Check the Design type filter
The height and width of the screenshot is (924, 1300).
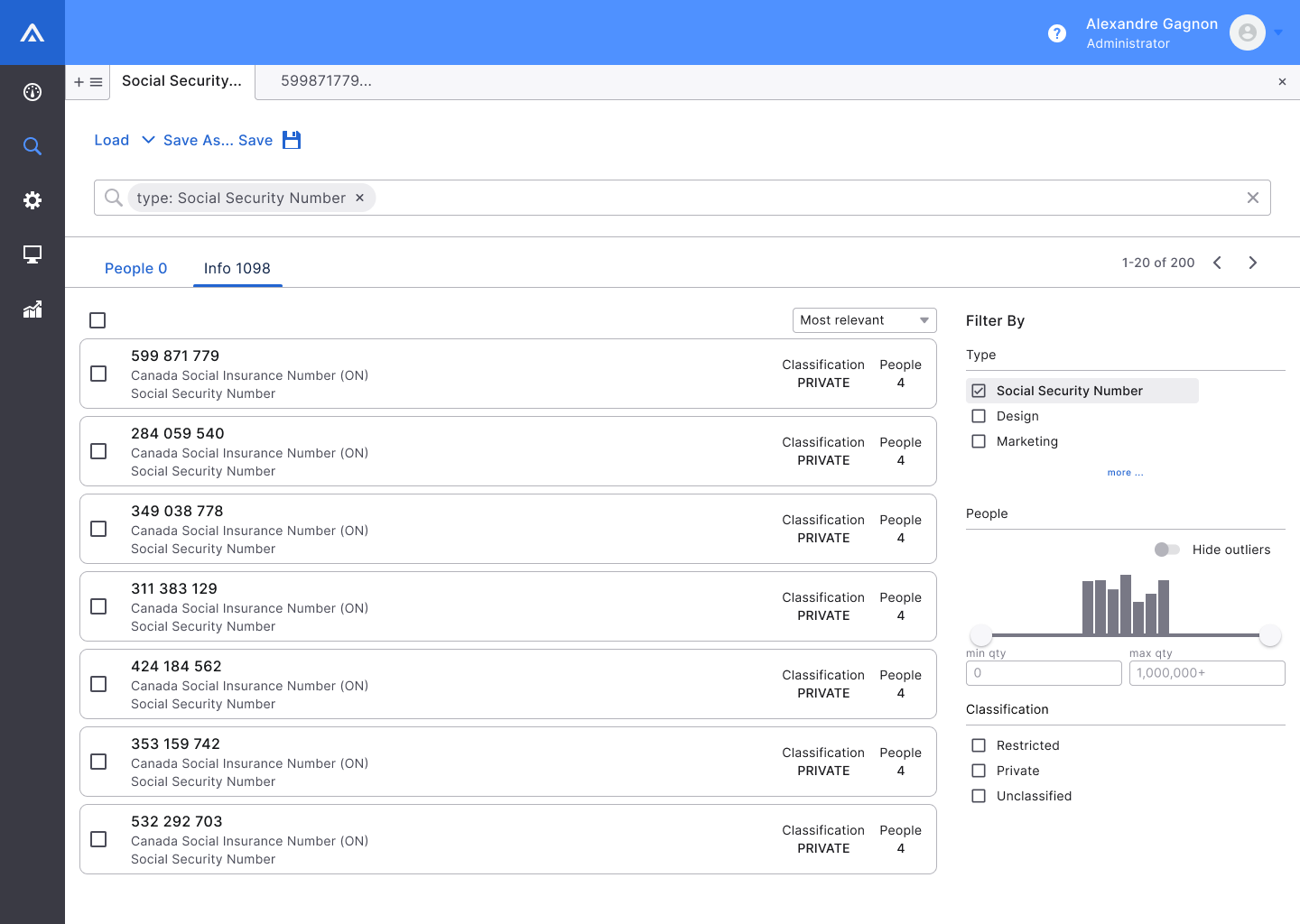(979, 416)
